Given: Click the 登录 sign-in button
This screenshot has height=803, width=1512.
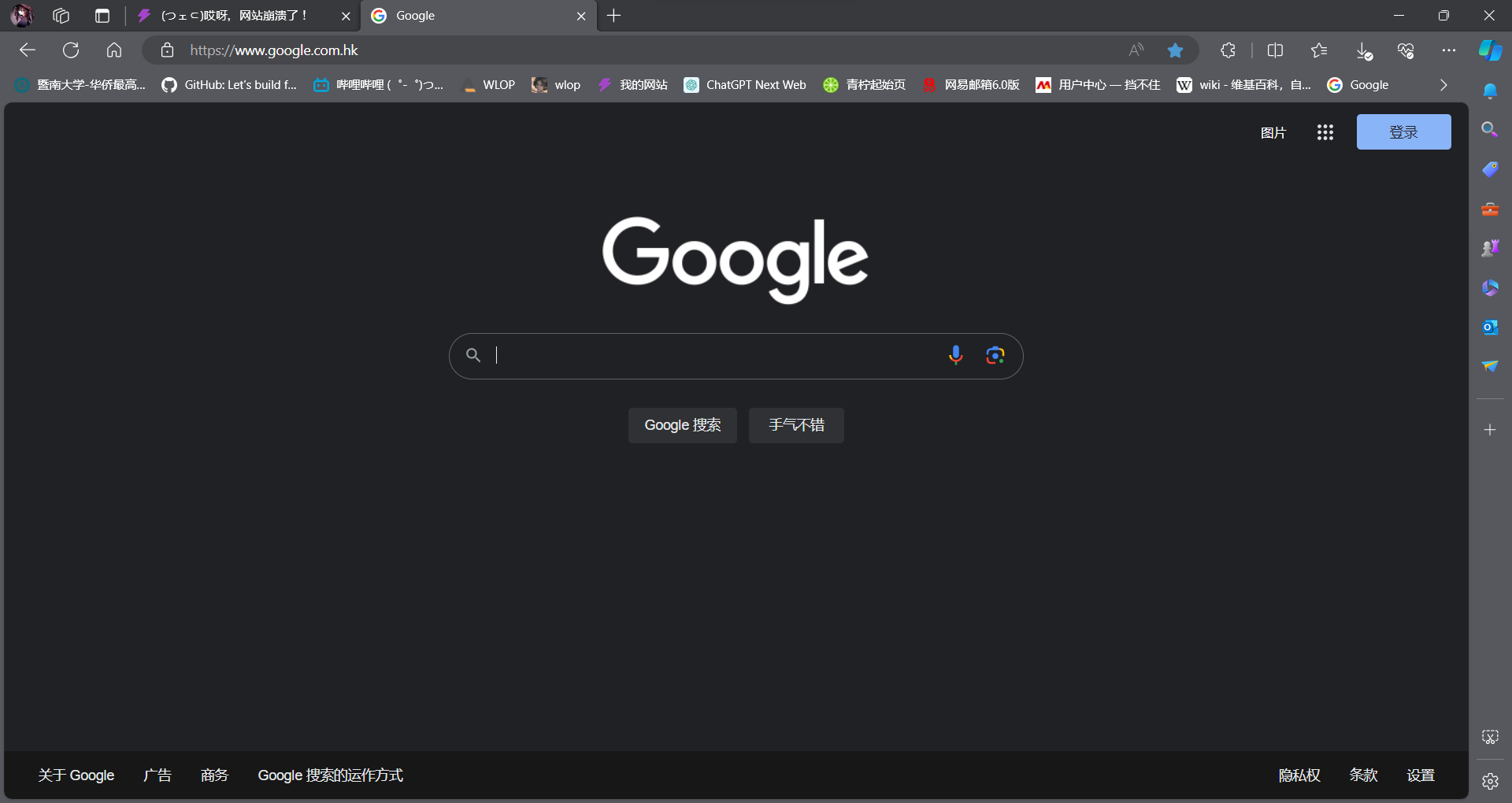Looking at the screenshot, I should (x=1404, y=132).
